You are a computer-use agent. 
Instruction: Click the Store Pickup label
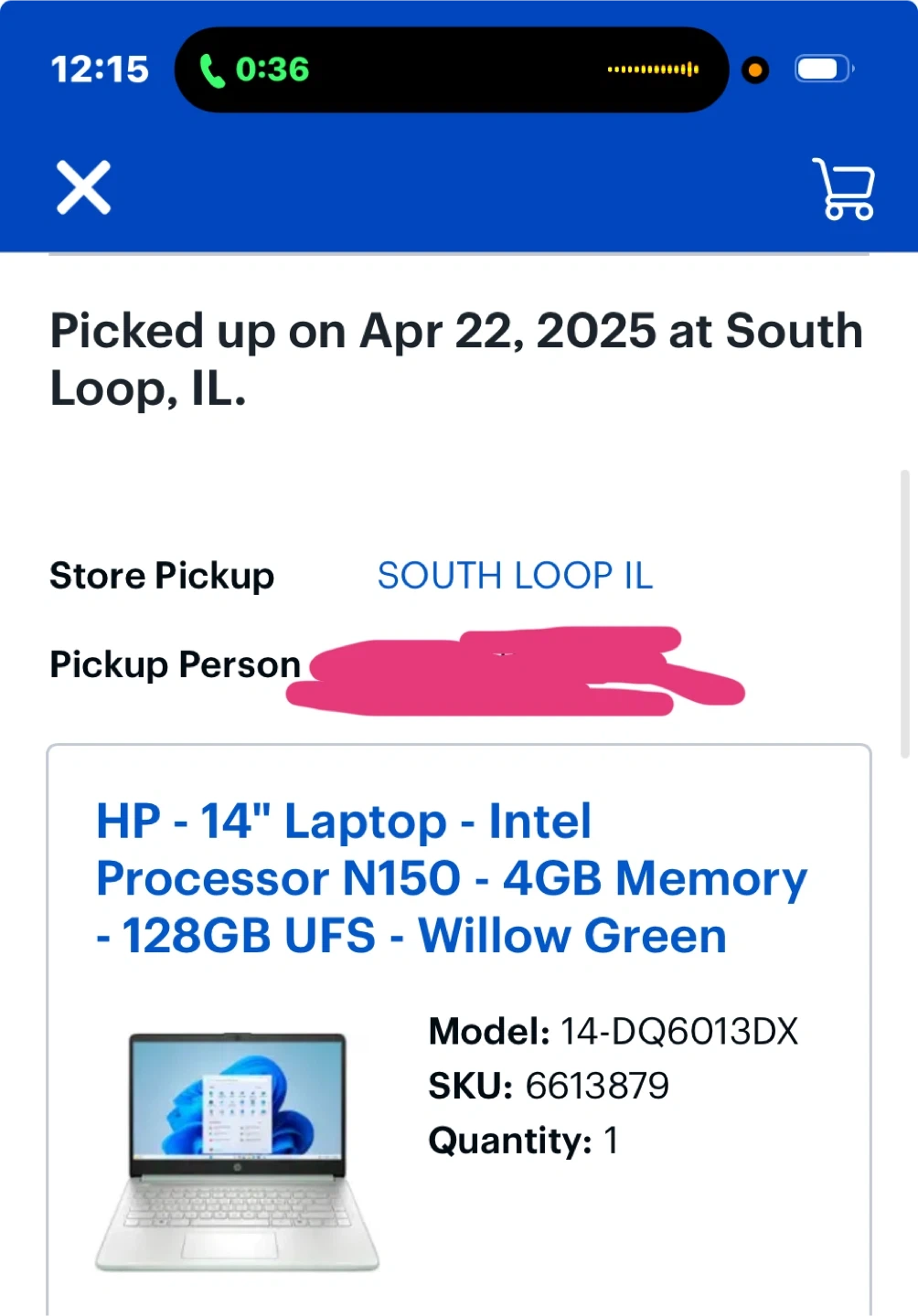tap(162, 576)
